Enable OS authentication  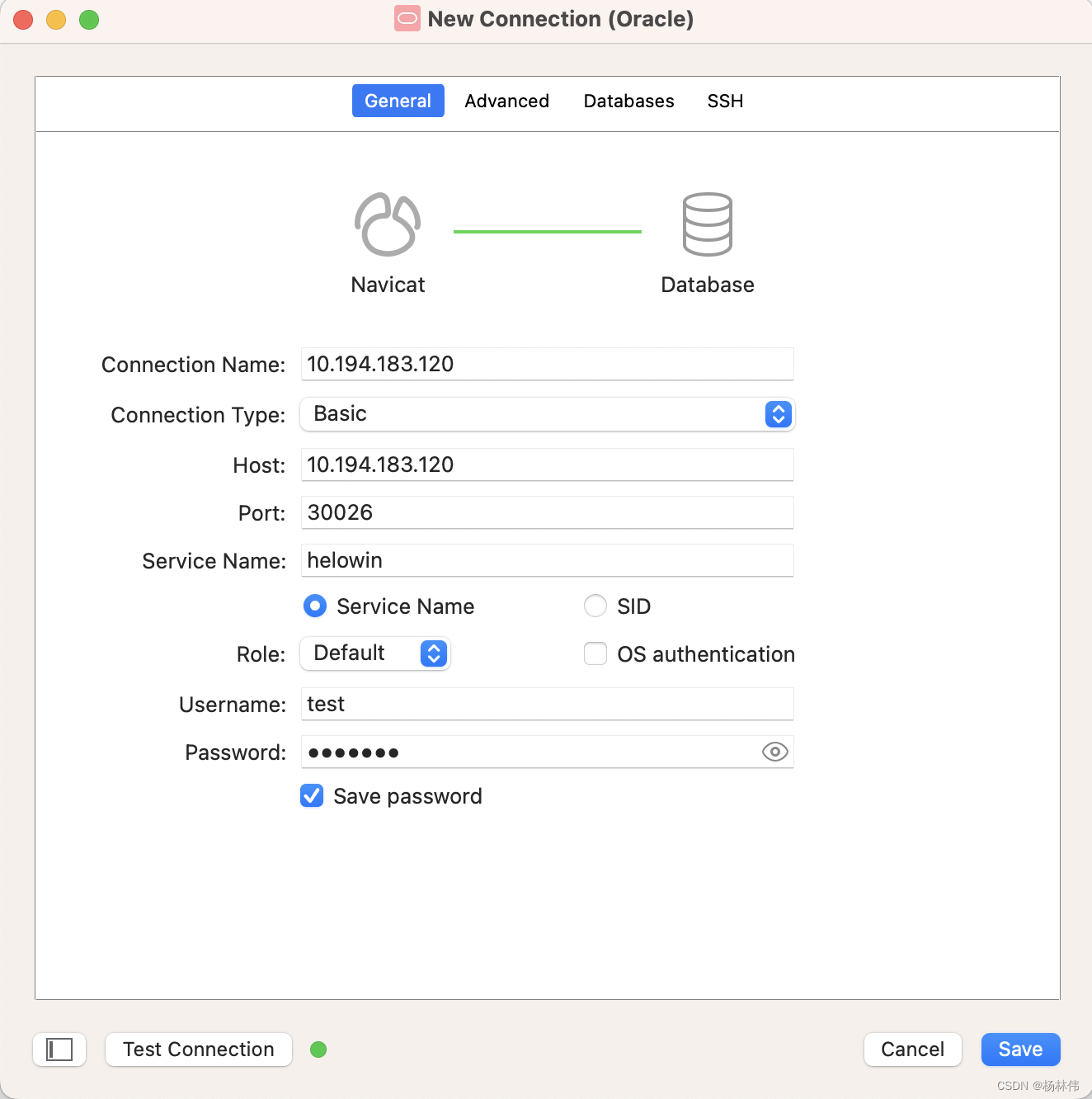595,653
